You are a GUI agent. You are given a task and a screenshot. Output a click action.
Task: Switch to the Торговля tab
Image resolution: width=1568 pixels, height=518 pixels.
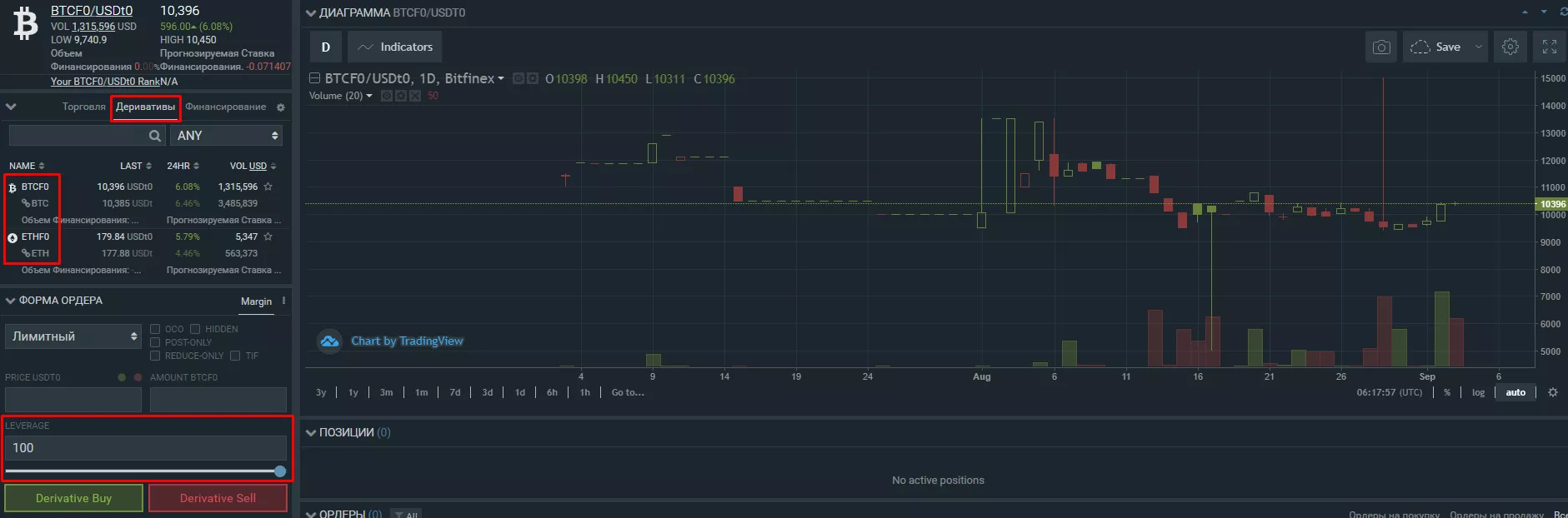[x=83, y=107]
